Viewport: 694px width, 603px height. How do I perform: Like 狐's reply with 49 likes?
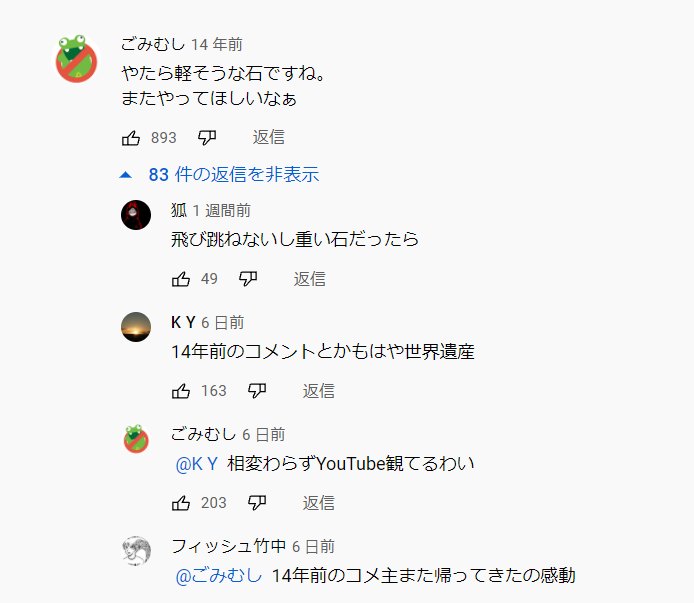pyautogui.click(x=181, y=279)
